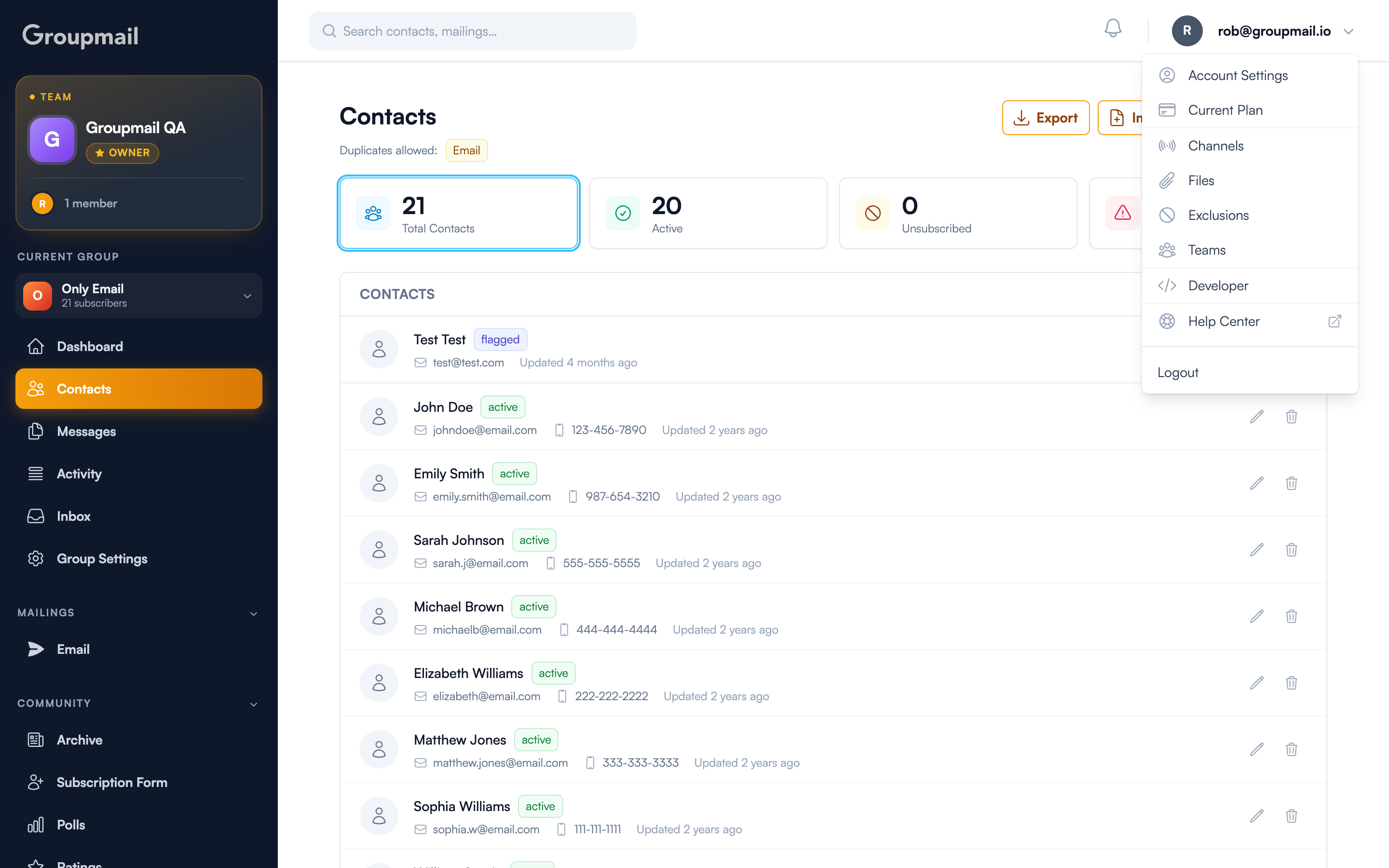
Task: Select the 21 Total Contacts card
Action: coord(458,214)
